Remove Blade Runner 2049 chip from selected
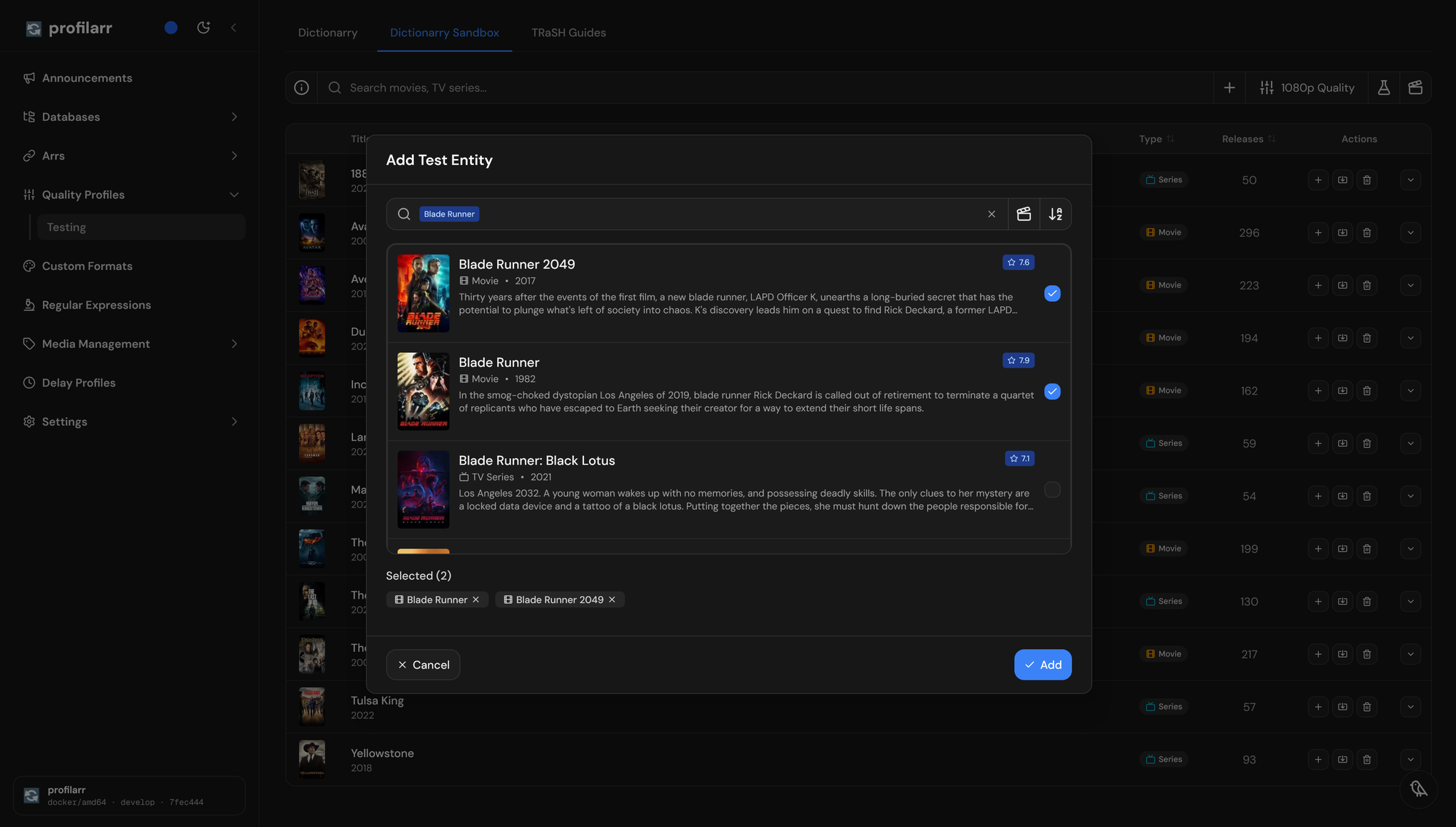 (612, 599)
